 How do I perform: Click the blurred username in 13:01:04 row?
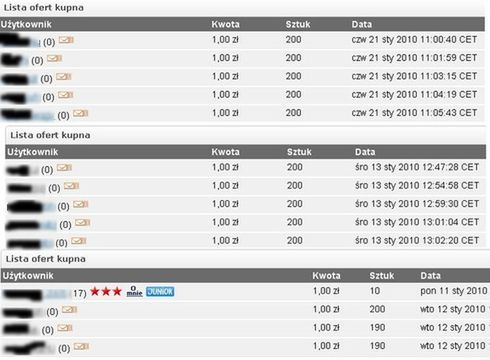pos(31,225)
